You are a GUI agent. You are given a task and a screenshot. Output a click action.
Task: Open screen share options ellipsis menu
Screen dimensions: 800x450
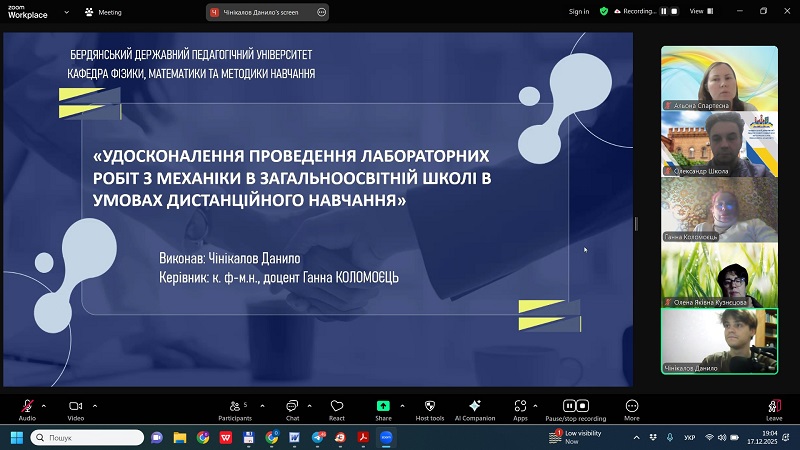pos(321,12)
